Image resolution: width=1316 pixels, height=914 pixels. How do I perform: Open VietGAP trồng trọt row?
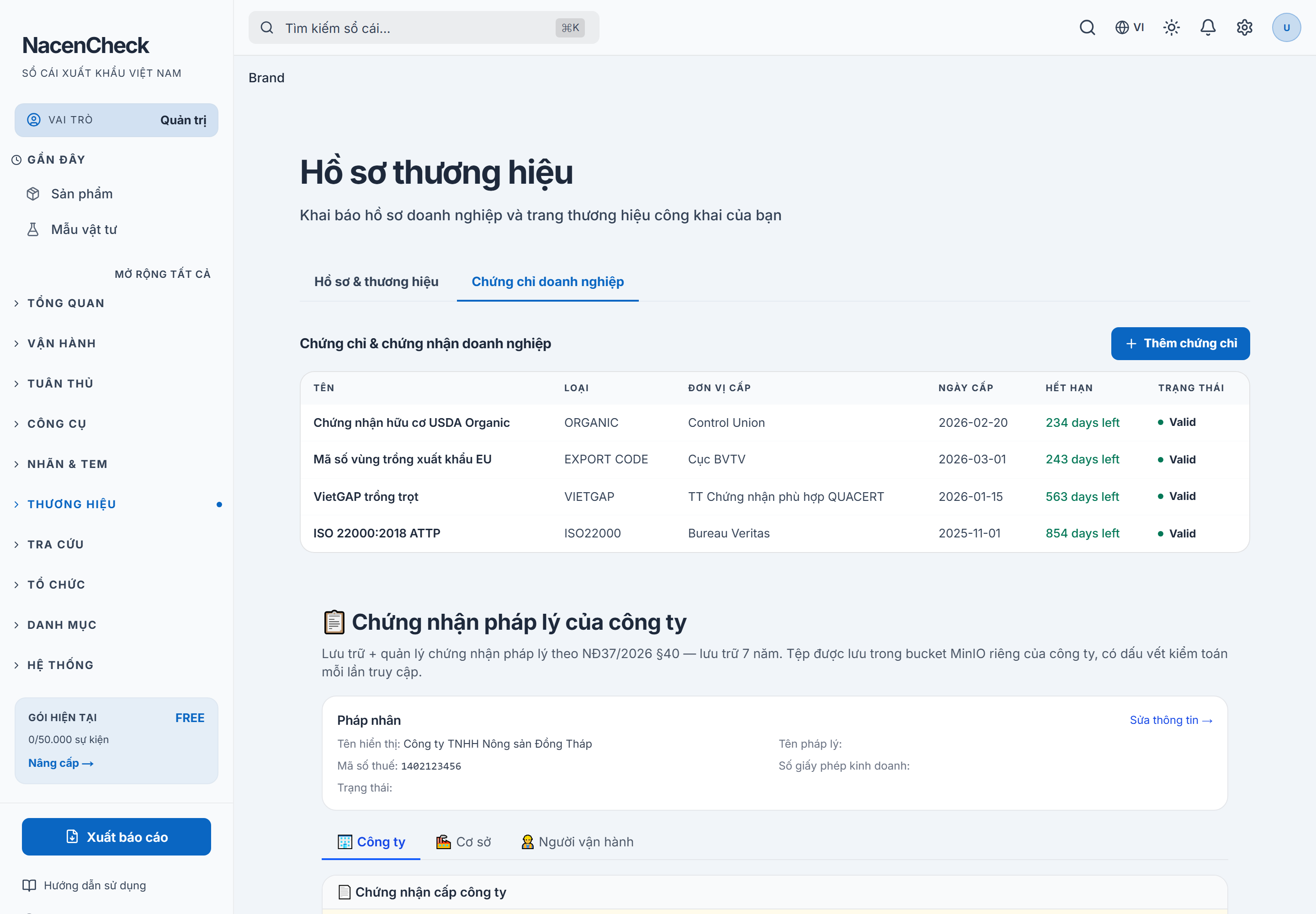pyautogui.click(x=775, y=496)
